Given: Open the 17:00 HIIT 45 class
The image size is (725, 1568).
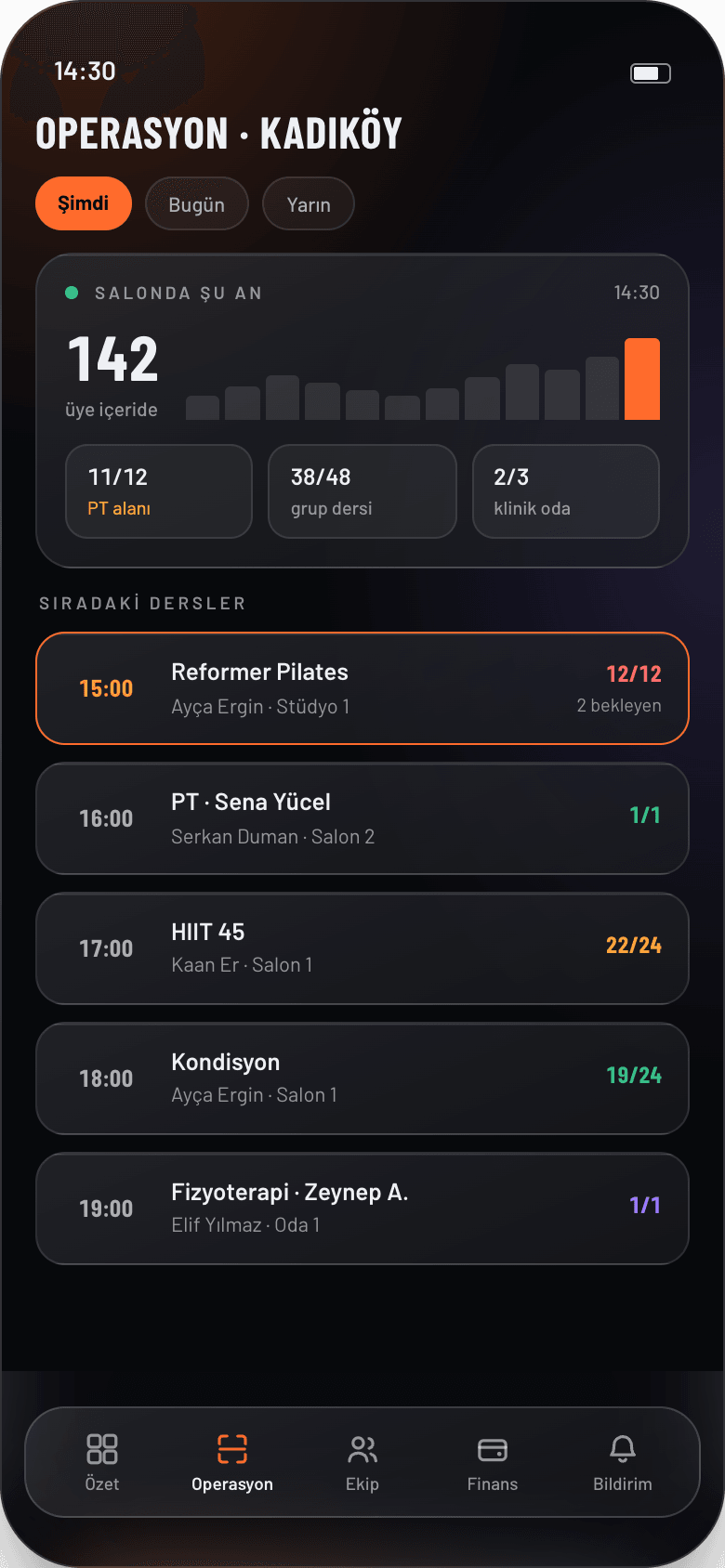Looking at the screenshot, I should [x=362, y=948].
